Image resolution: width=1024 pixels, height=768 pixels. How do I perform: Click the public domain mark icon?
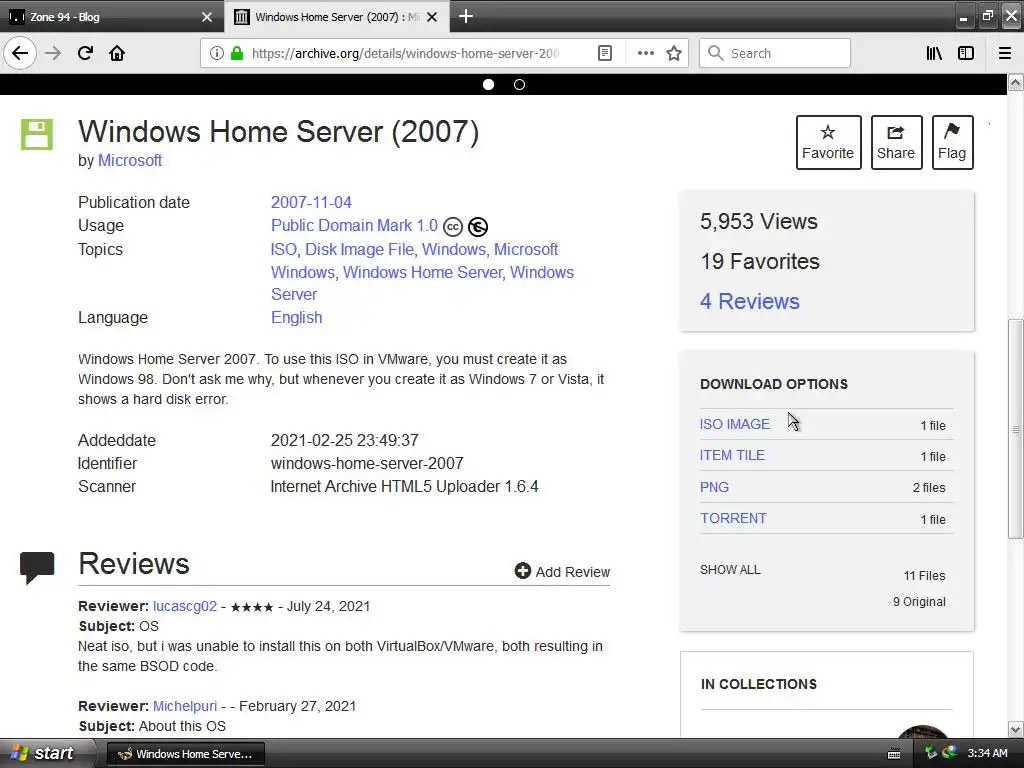coord(478,227)
